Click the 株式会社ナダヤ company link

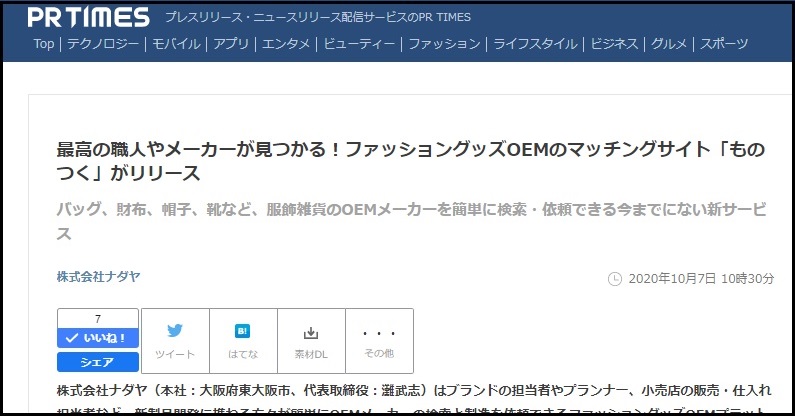click(98, 276)
